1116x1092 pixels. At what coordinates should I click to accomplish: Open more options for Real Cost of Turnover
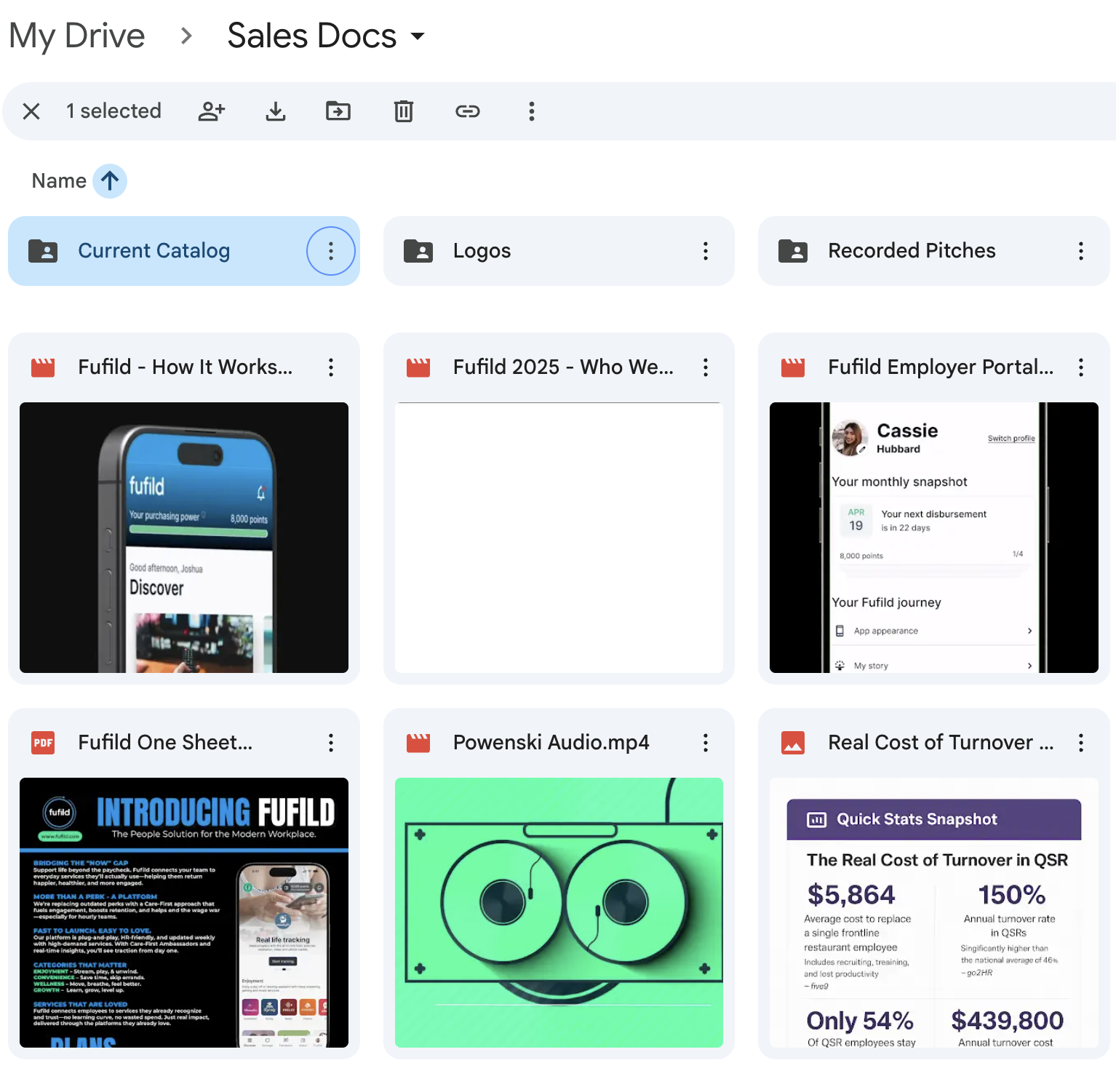point(1081,743)
